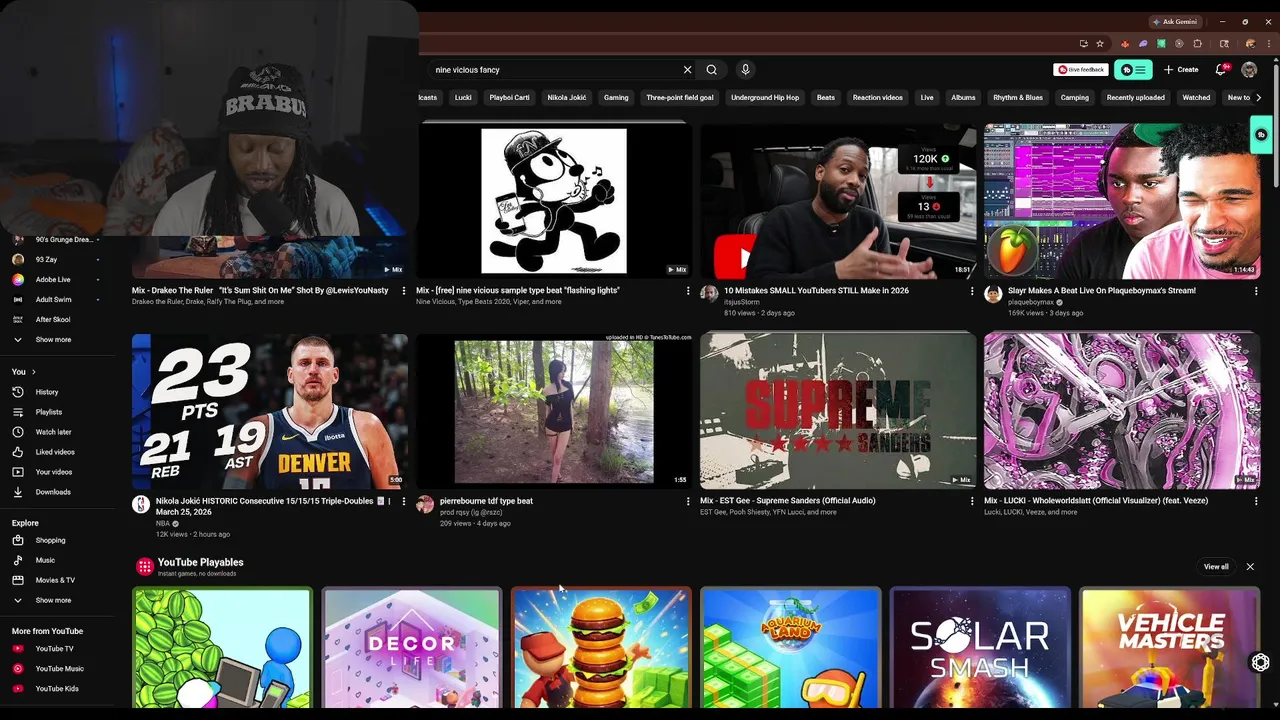Open the After Skool subscription
The height and width of the screenshot is (720, 1280).
pyautogui.click(x=60, y=320)
